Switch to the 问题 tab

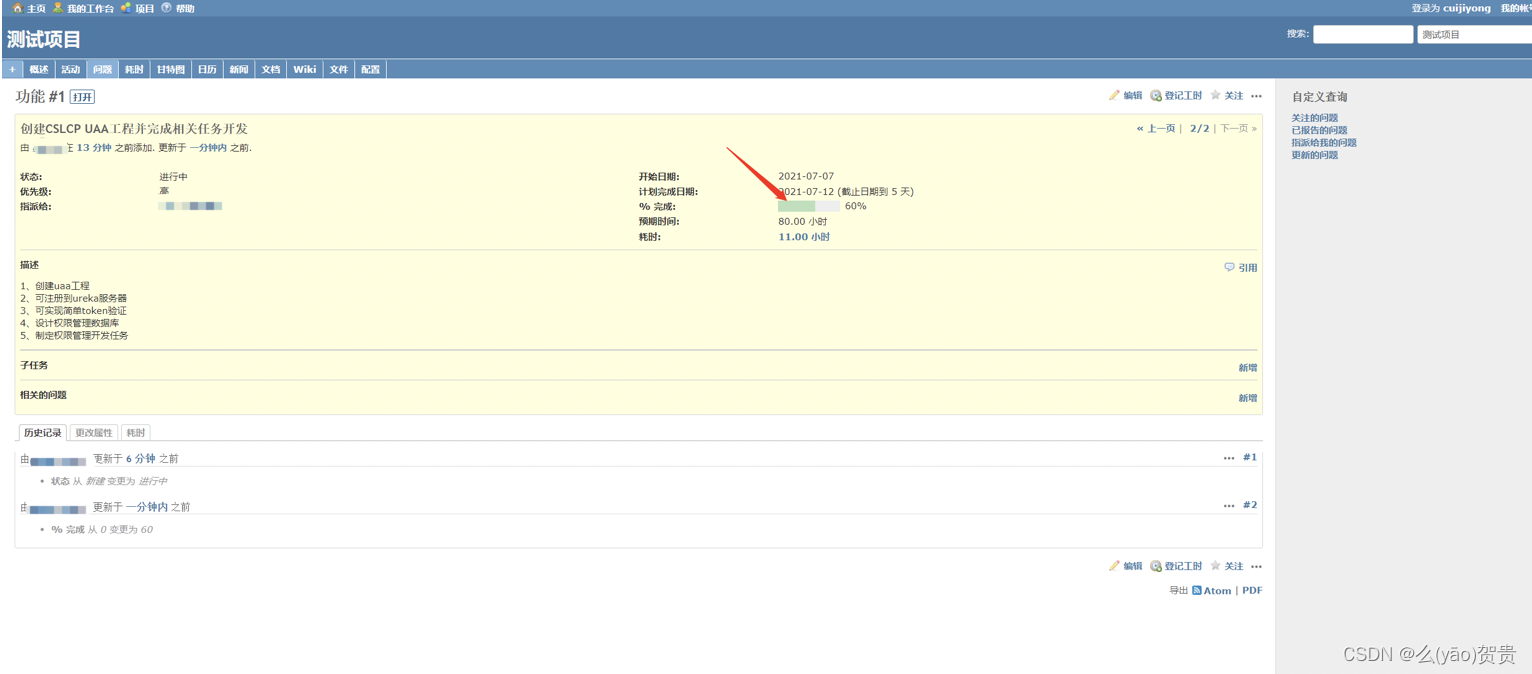[102, 69]
